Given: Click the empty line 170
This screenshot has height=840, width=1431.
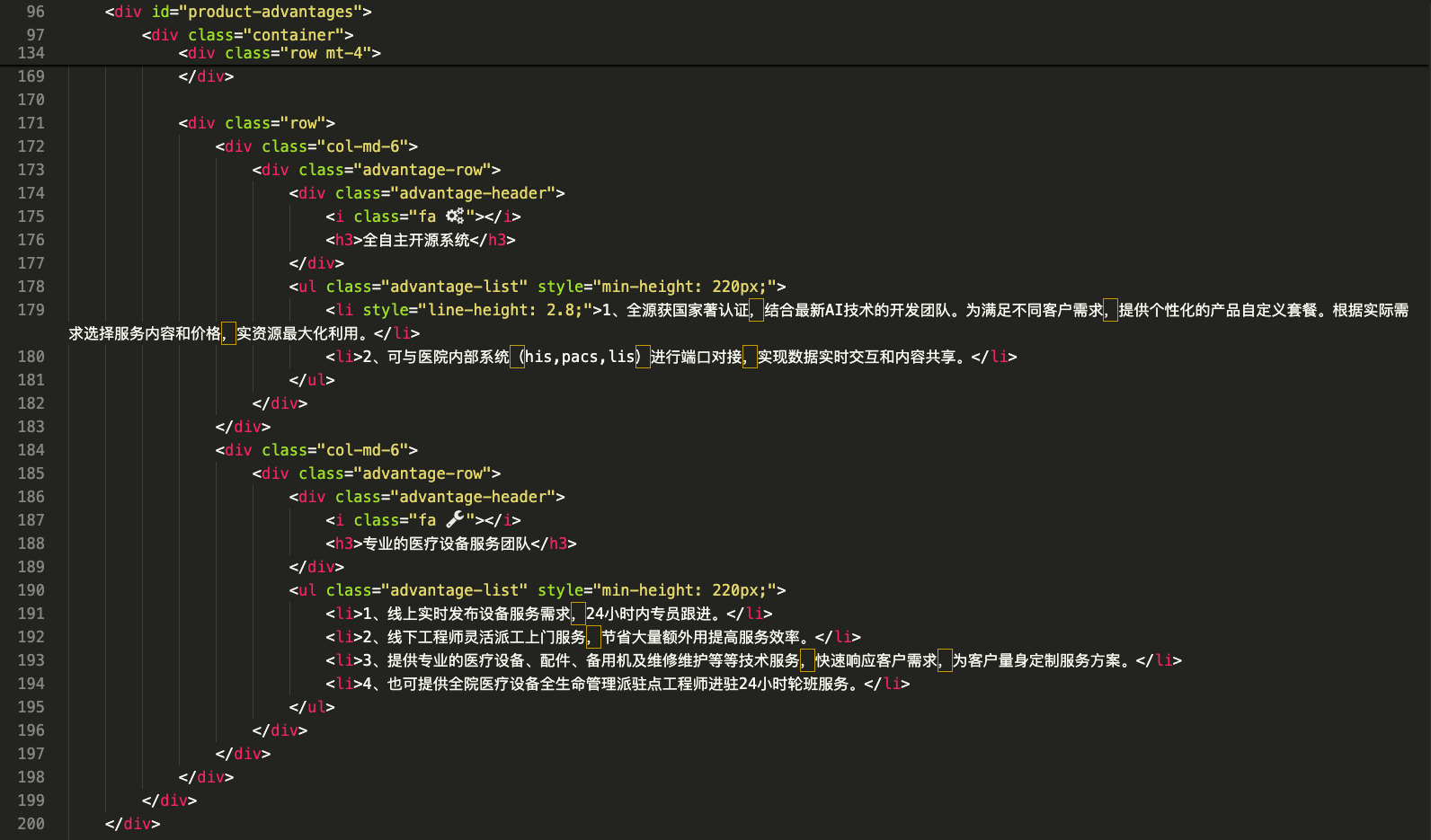Looking at the screenshot, I should point(539,100).
